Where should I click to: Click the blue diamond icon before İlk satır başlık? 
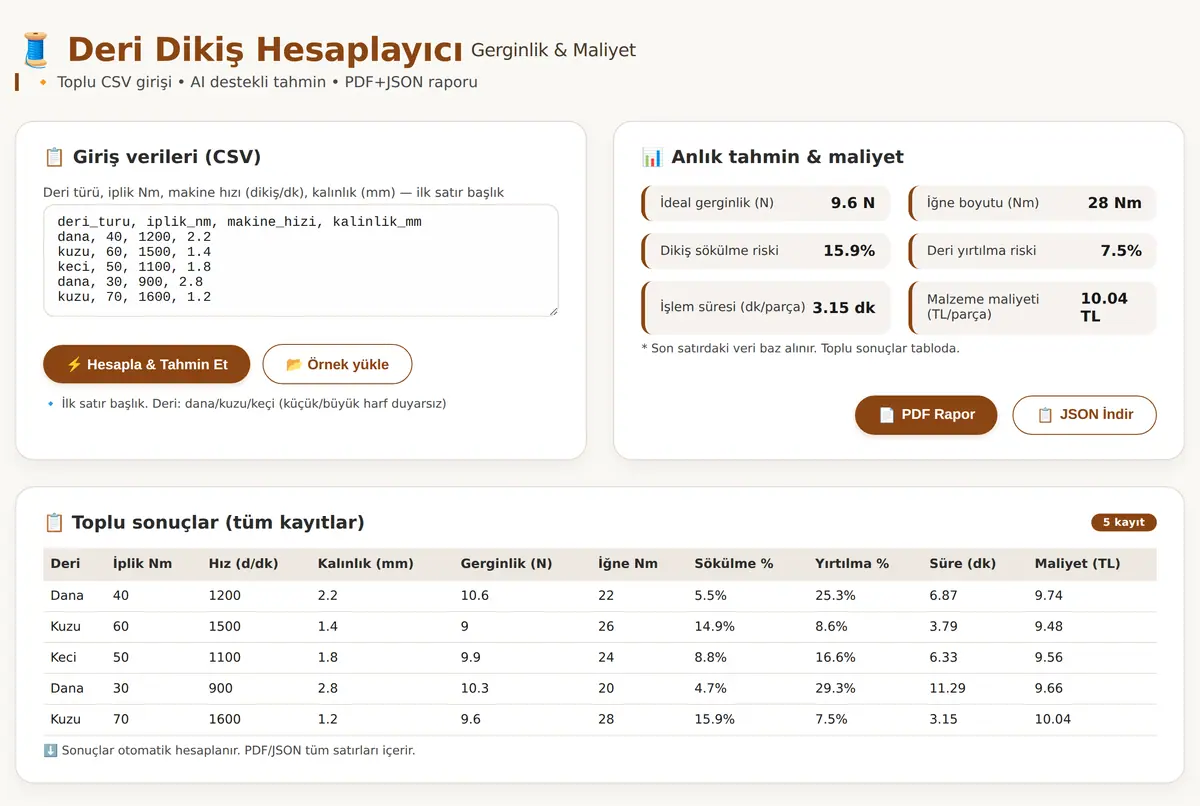[50, 404]
